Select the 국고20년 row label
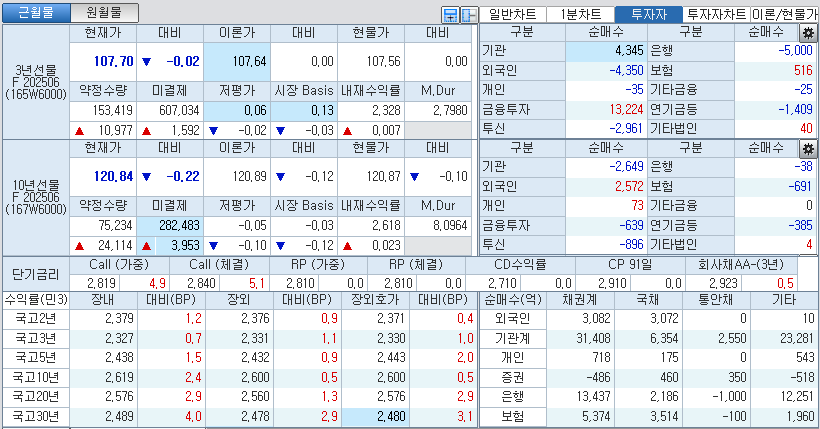The width and height of the screenshot is (820, 429). pos(36,397)
